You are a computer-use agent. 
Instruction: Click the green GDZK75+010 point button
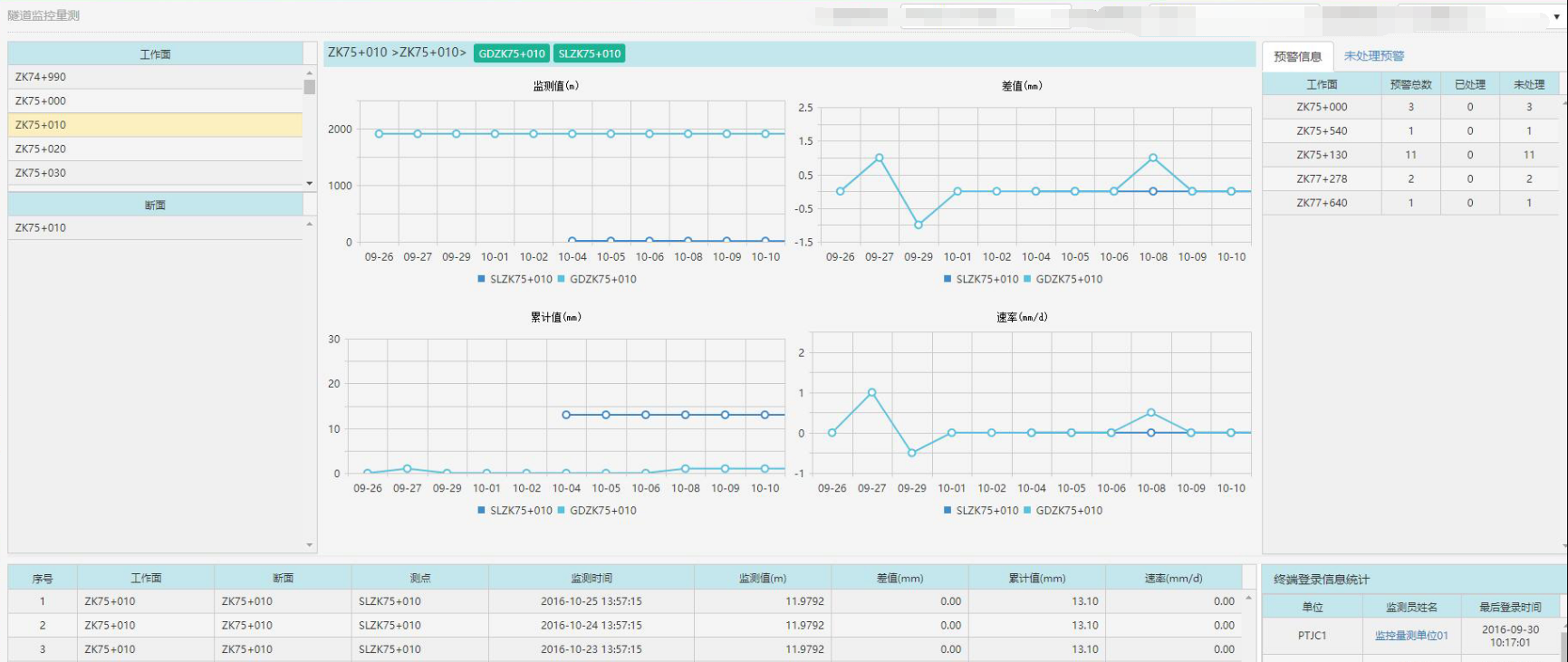coord(512,53)
